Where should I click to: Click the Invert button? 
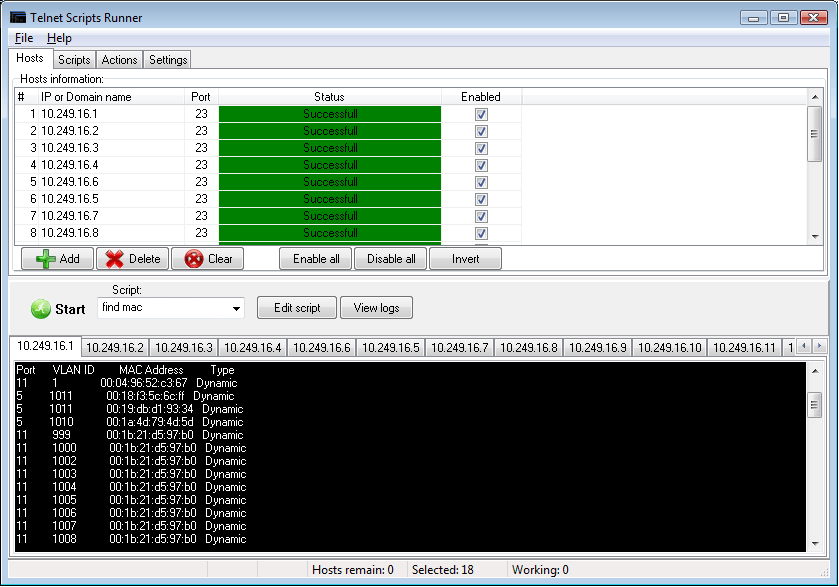tap(465, 258)
